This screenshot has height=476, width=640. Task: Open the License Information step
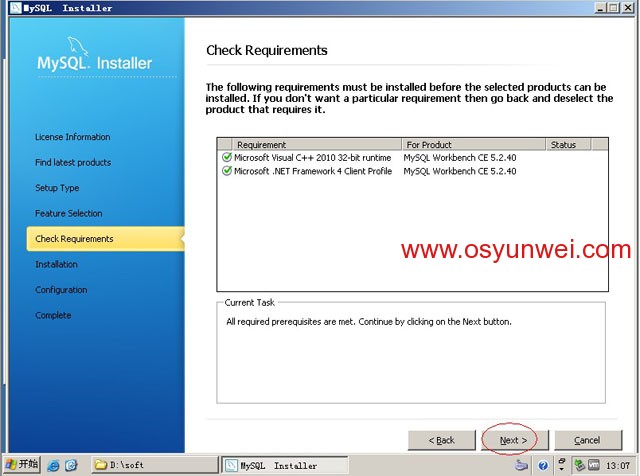click(73, 137)
